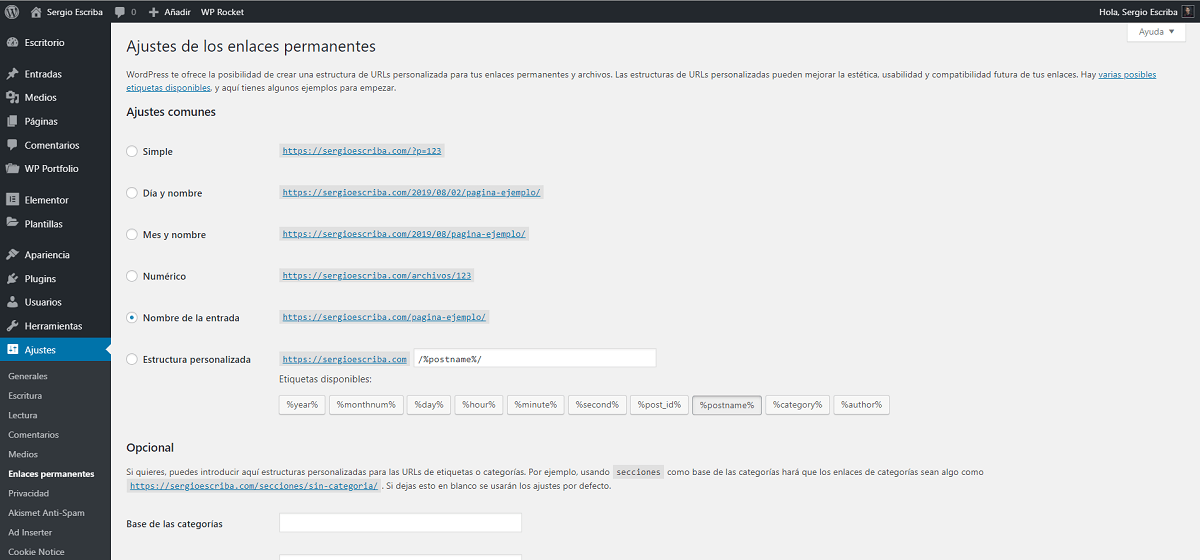Viewport: 1200px width, 560px height.
Task: Click the Usuarios person icon
Action: [x=12, y=302]
